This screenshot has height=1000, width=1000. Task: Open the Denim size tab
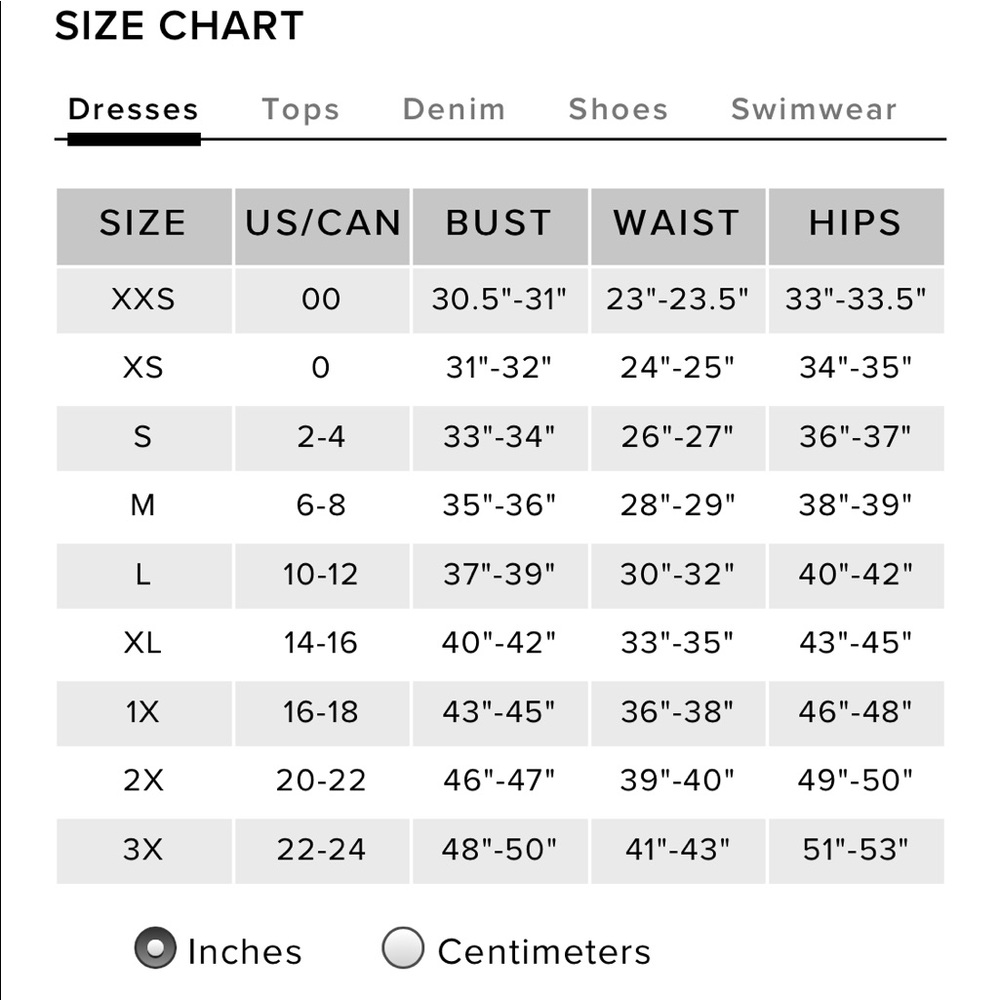click(454, 109)
